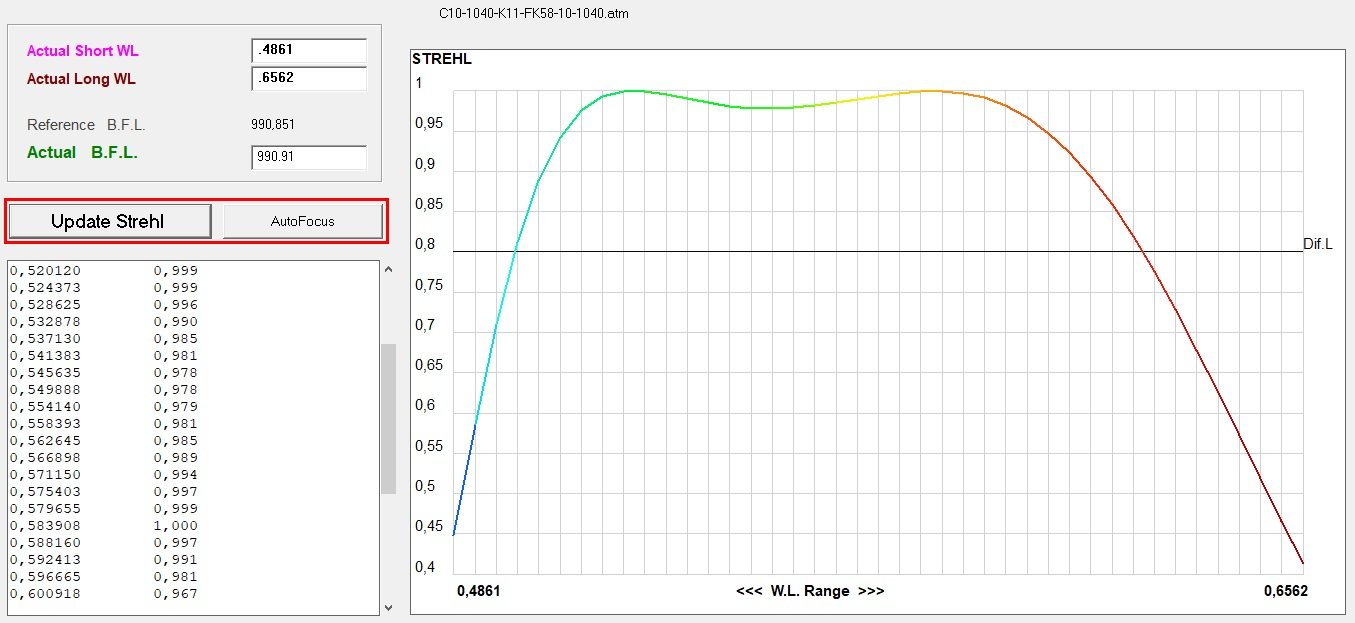
Task: Click the file name C10-1040-K11-FK58-10-1040.atm
Action: (x=535, y=13)
